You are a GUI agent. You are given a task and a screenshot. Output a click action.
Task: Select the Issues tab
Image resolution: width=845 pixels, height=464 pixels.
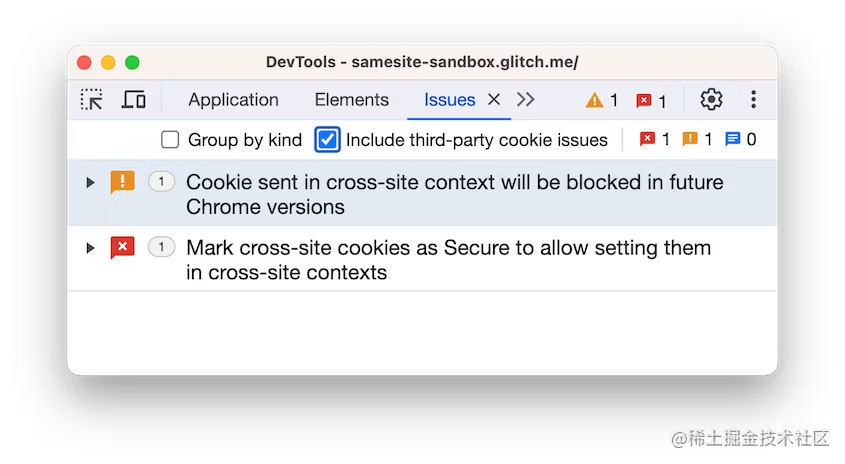[x=449, y=100]
